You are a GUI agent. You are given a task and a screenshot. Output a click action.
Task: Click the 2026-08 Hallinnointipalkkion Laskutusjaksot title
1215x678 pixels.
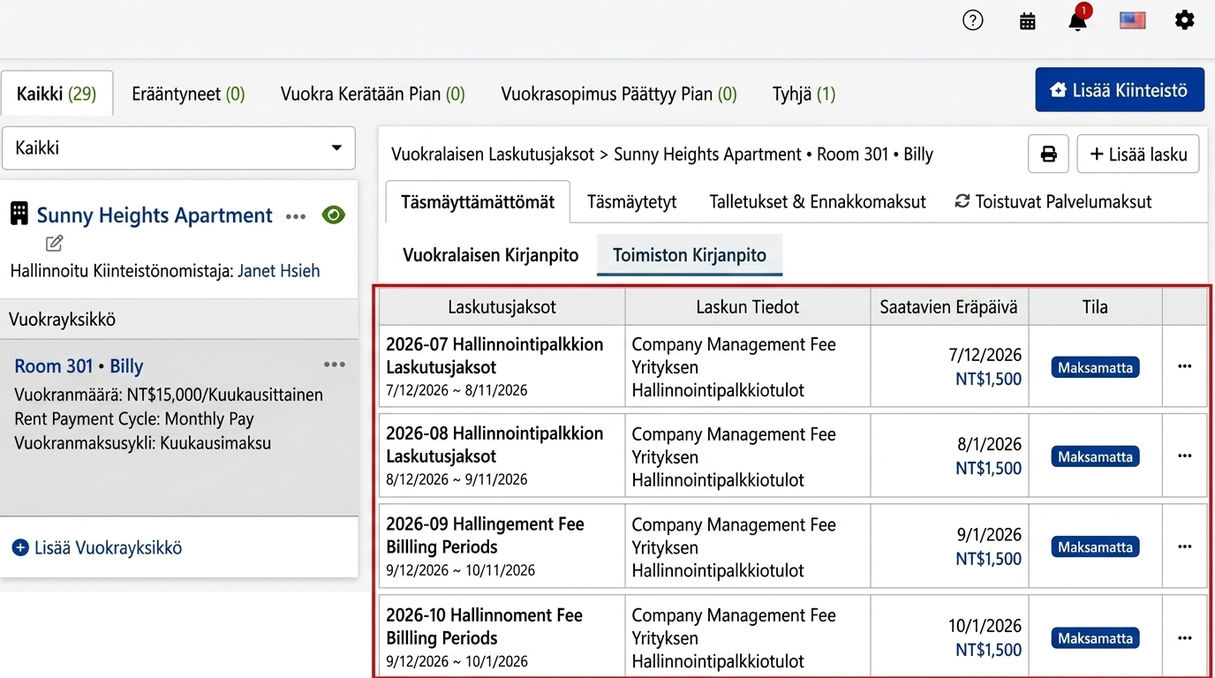click(x=495, y=445)
